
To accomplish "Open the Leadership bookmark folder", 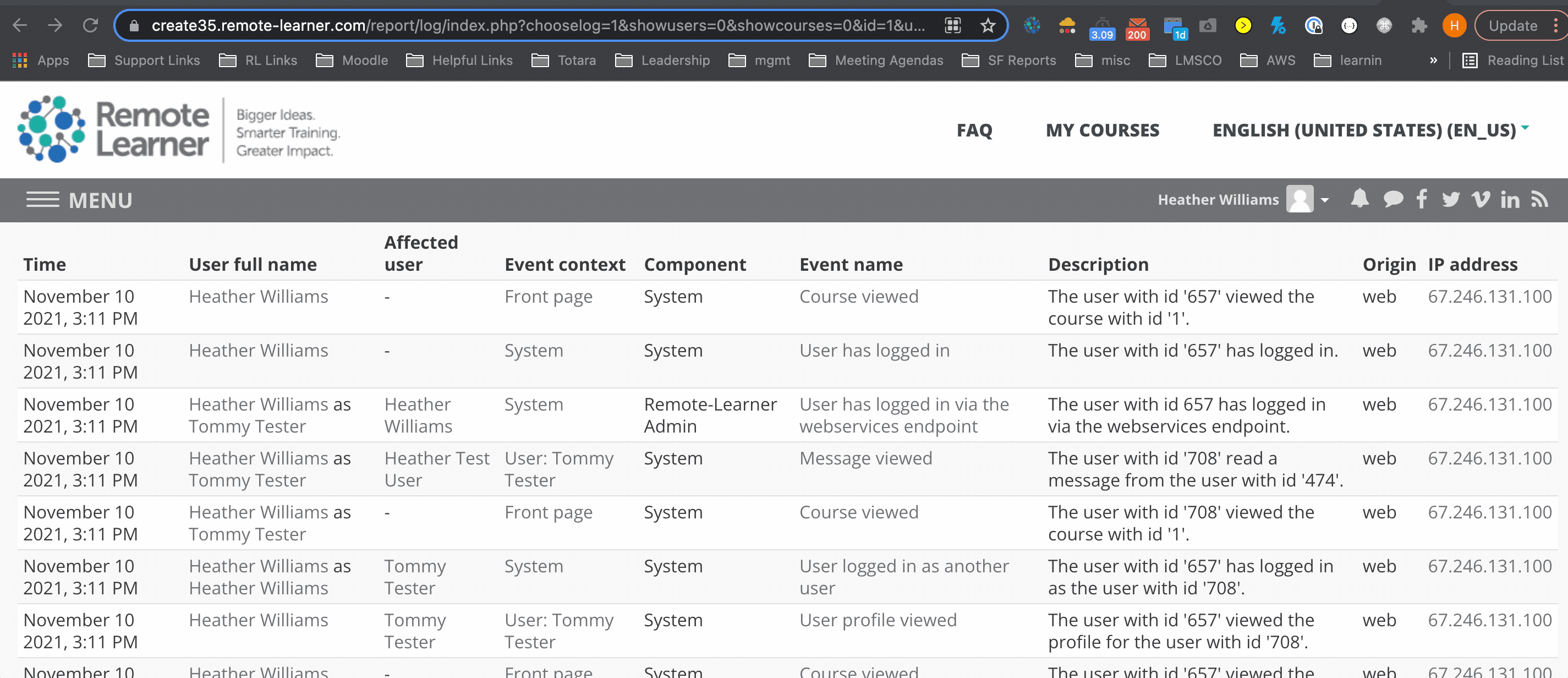I will (x=662, y=60).
